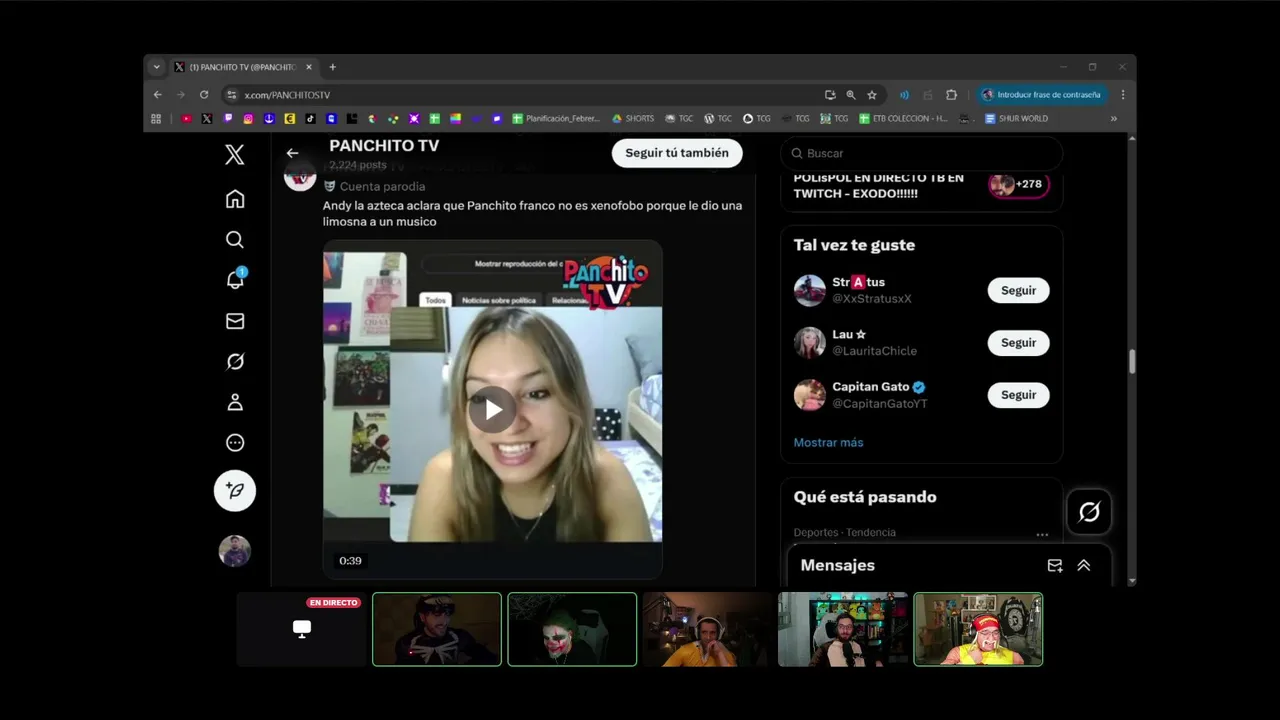Click the Cuenta parodia label
The image size is (1280, 720).
point(382,186)
